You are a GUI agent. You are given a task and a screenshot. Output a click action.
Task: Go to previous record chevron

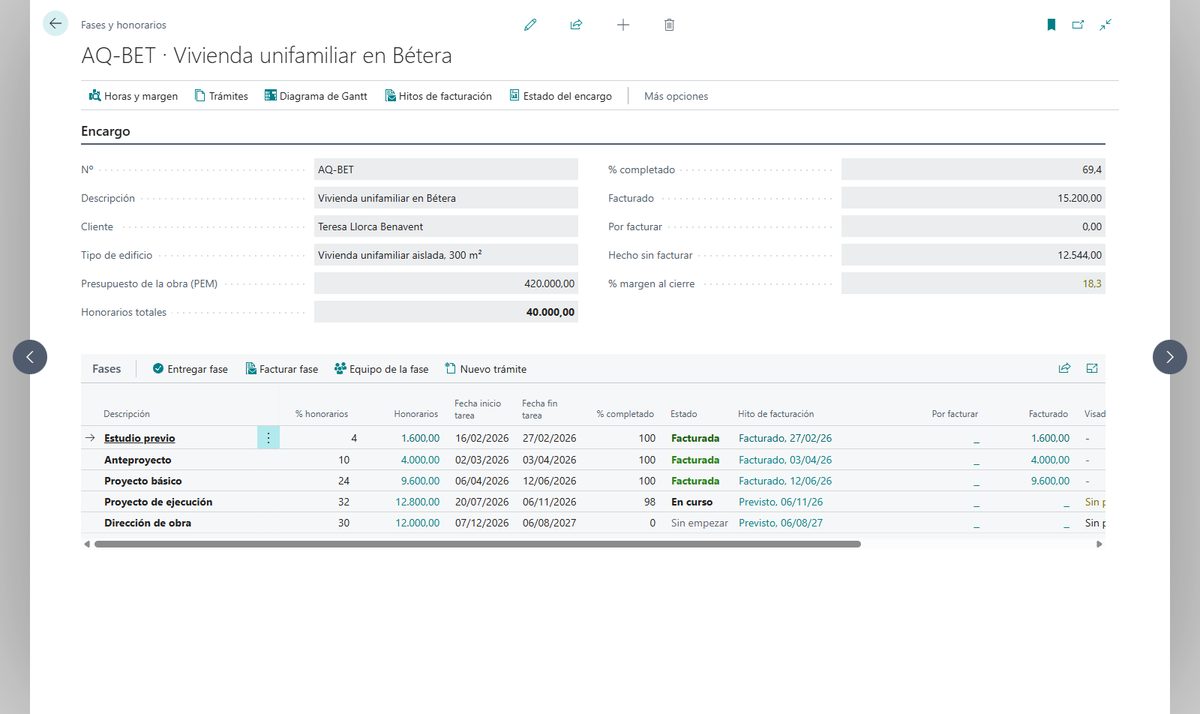pyautogui.click(x=30, y=357)
